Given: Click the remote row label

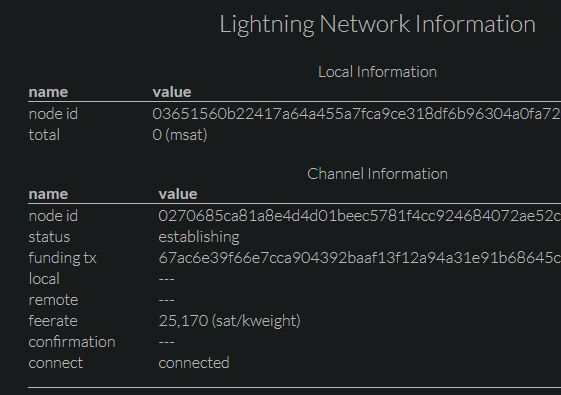Looking at the screenshot, I should point(53,300).
